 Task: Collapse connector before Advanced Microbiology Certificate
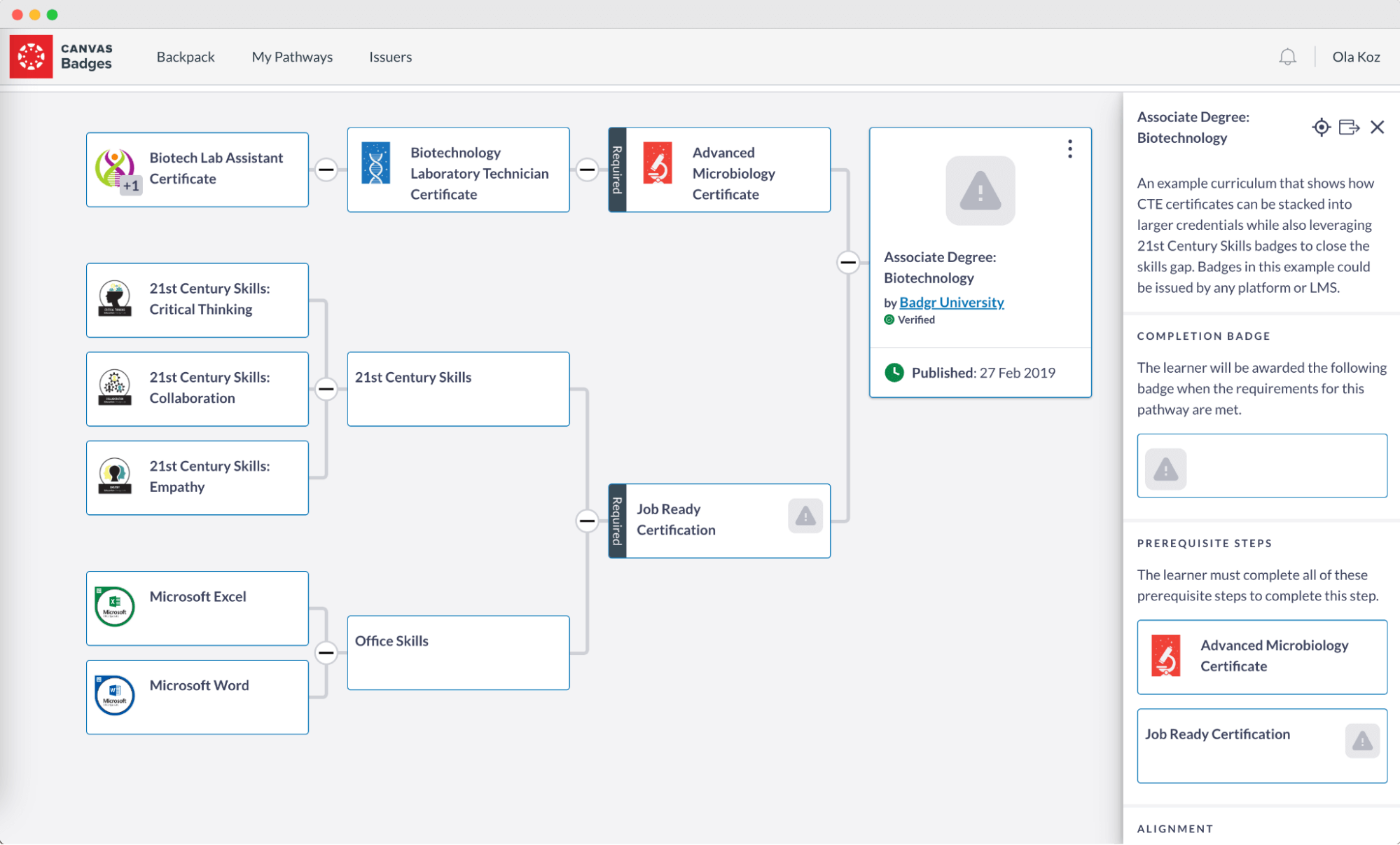click(587, 170)
